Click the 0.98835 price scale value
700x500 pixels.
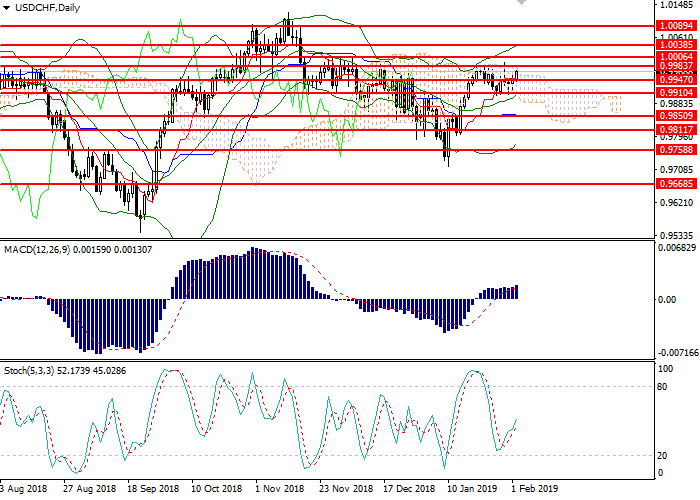pos(676,104)
